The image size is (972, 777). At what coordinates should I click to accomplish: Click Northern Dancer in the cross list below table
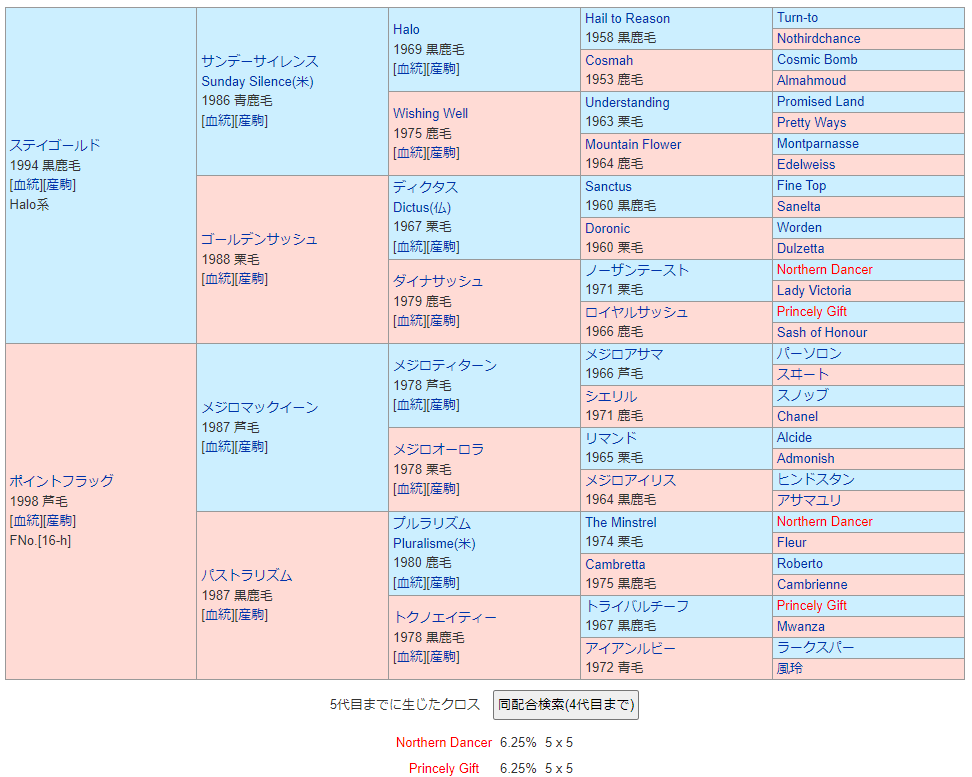[443, 742]
